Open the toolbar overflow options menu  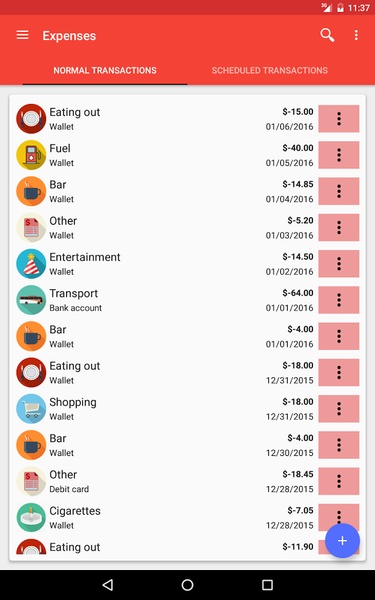point(356,35)
